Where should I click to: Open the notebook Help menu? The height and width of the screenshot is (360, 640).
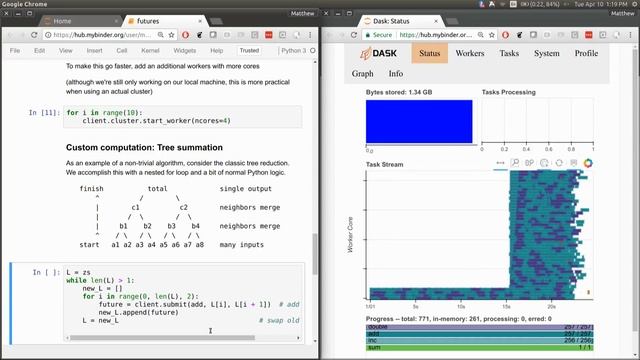[x=217, y=51]
